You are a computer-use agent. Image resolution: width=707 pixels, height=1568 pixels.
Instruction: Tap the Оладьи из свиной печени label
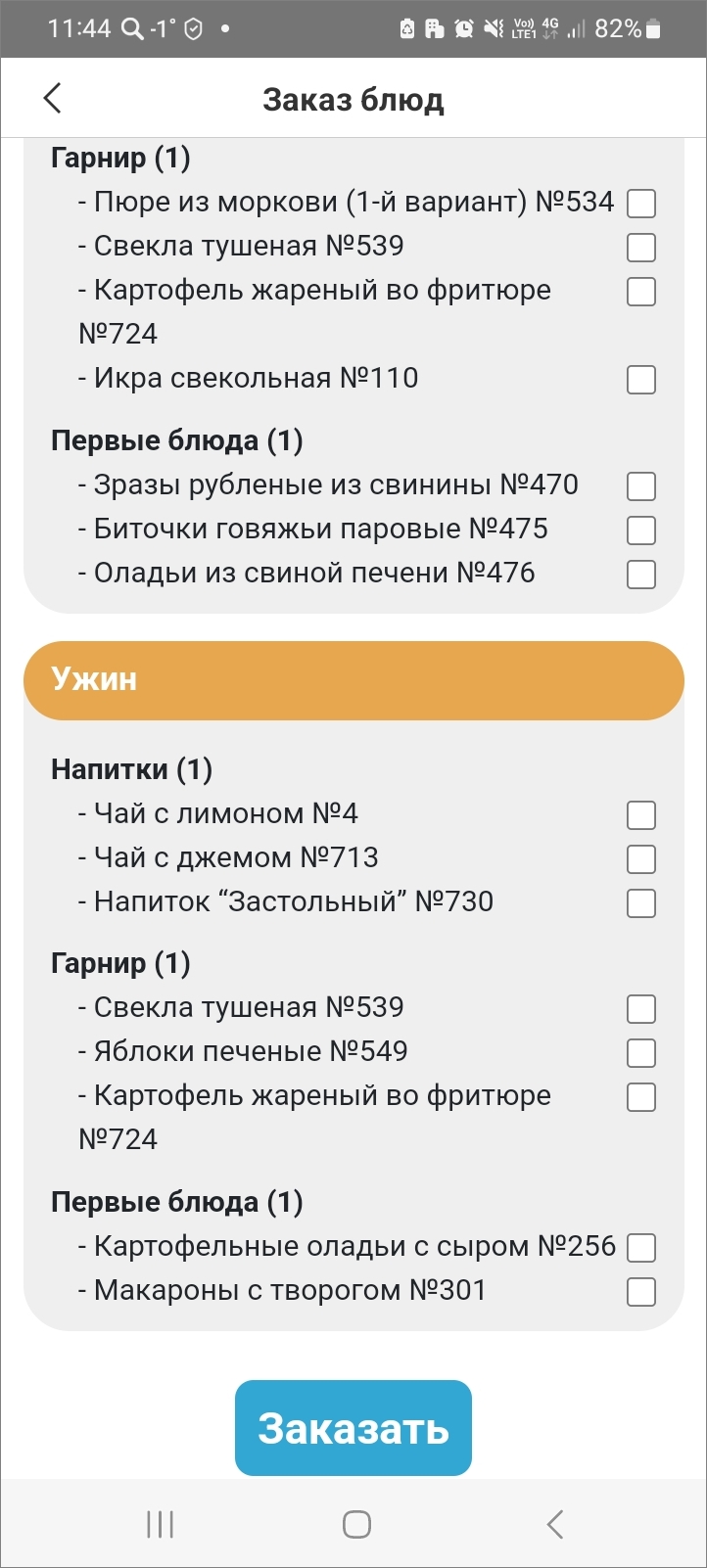(x=313, y=574)
